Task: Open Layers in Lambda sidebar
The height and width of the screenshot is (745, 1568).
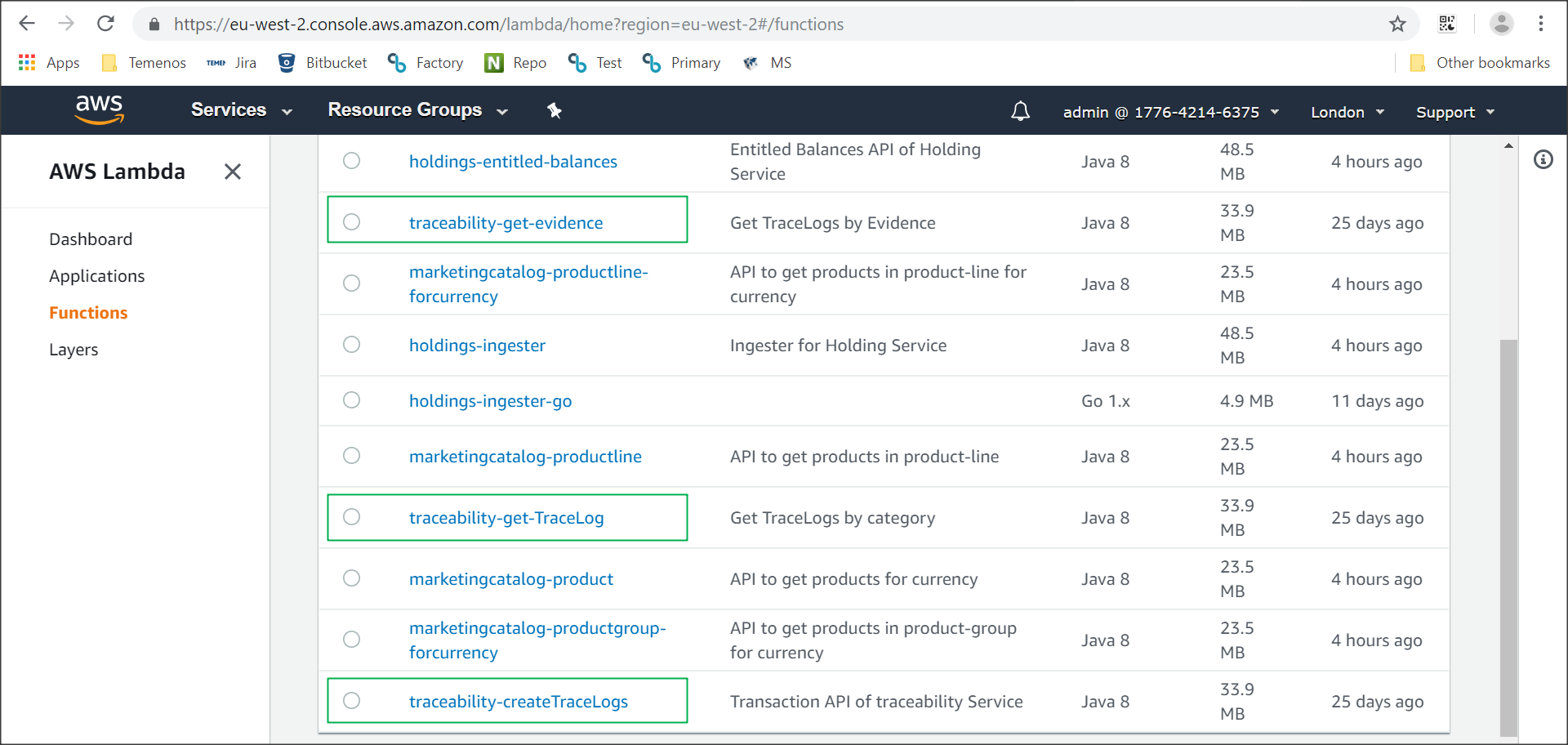Action: 73,350
